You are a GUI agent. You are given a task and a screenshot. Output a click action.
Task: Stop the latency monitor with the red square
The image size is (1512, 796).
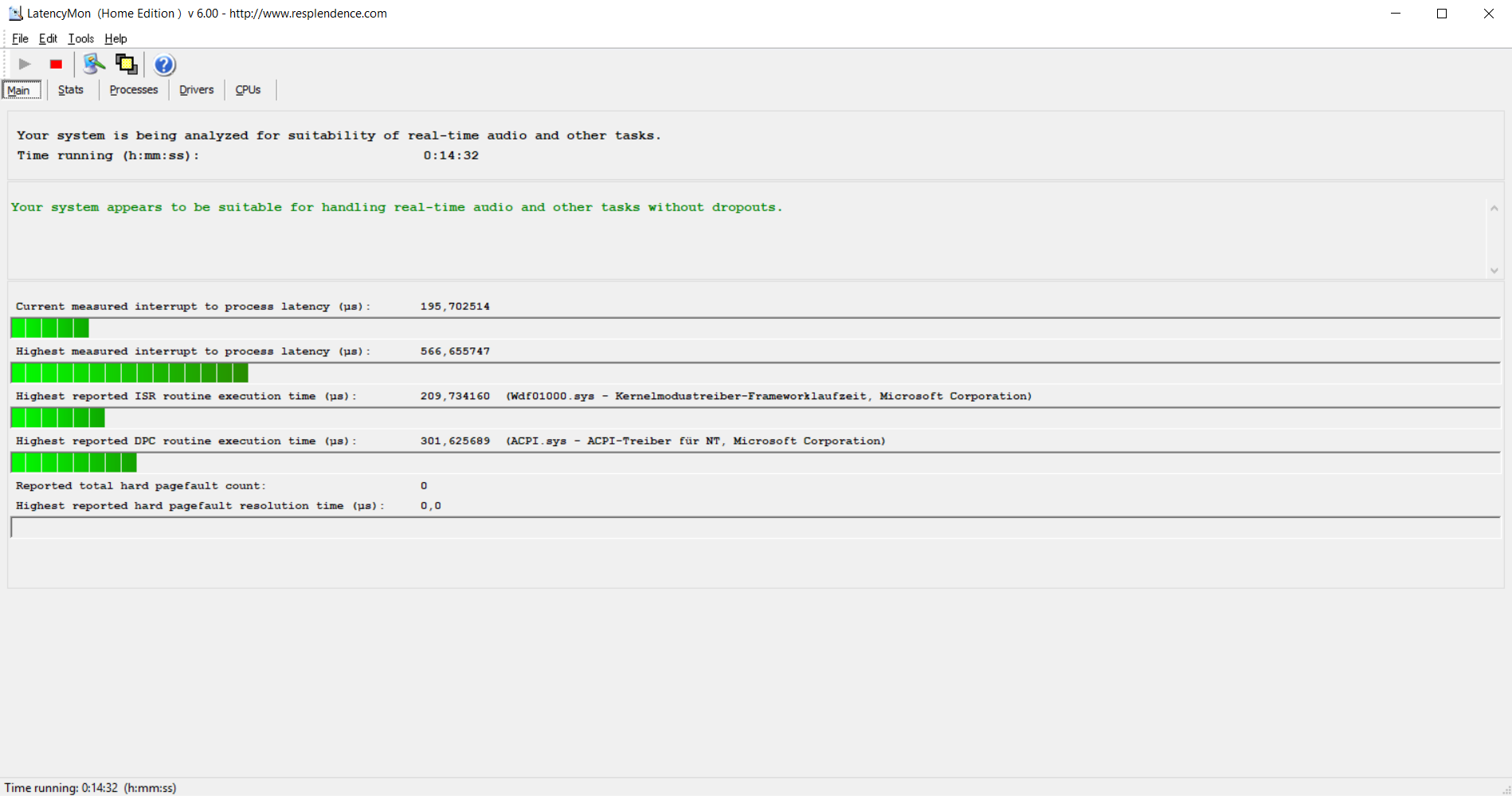(56, 65)
